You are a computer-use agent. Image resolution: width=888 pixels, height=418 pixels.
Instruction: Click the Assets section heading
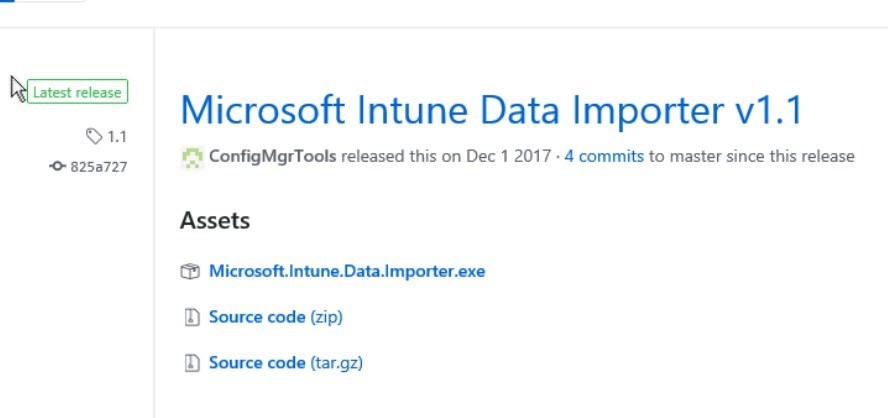215,220
